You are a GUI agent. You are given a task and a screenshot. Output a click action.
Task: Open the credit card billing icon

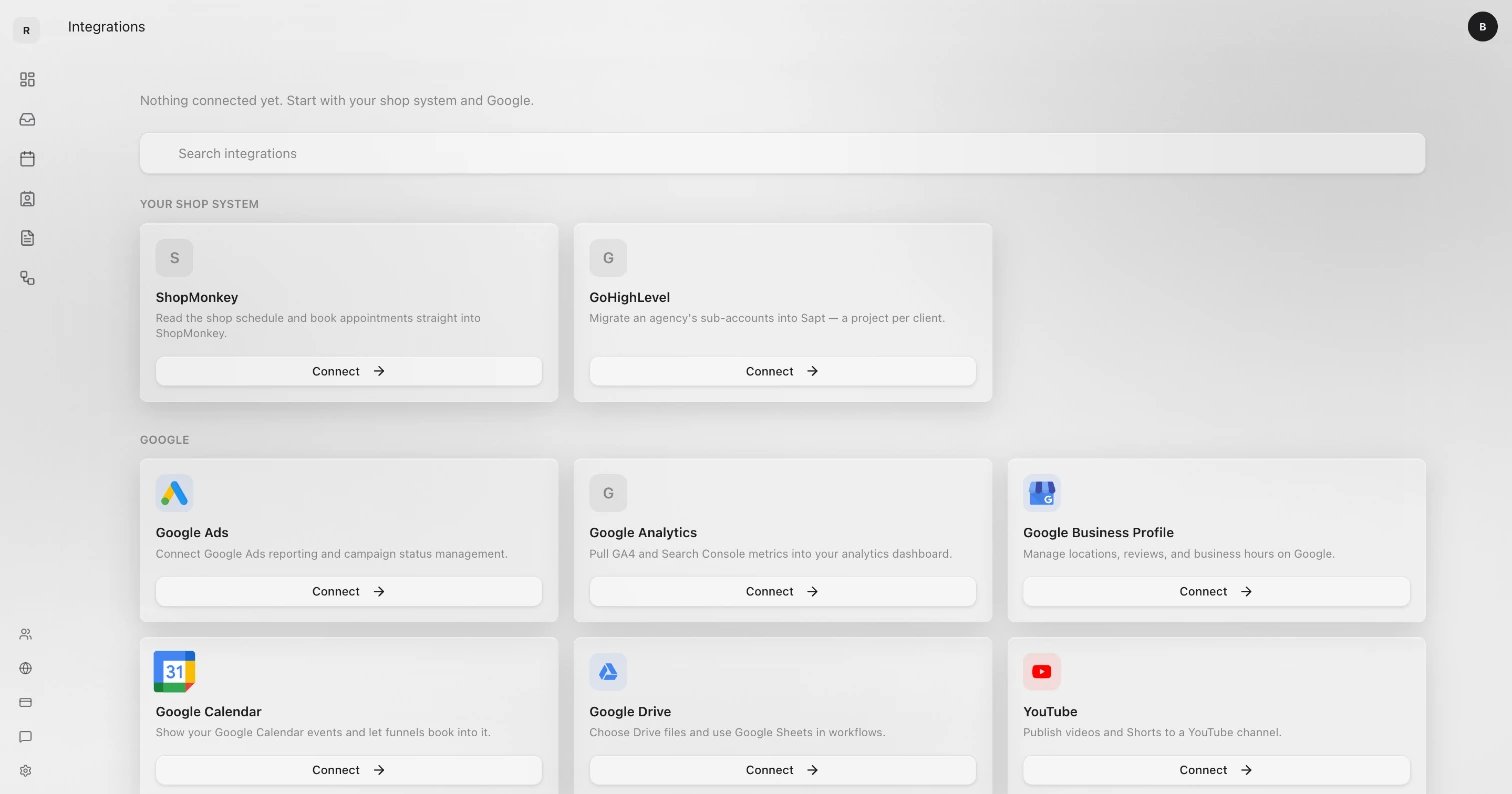(x=26, y=702)
